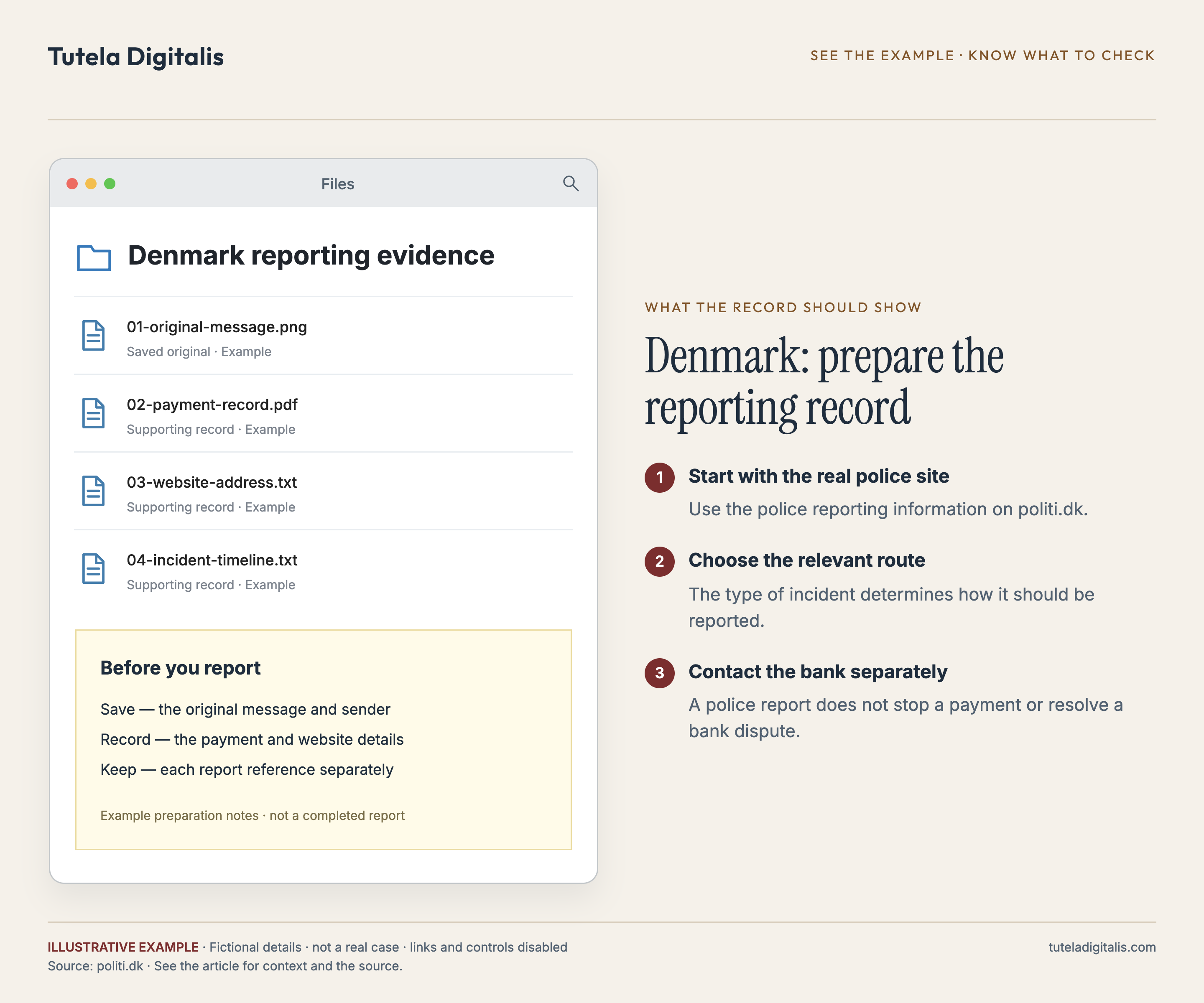The width and height of the screenshot is (1204, 1003).
Task: Click the file icon for 02-payment-record.pdf
Action: point(94,412)
